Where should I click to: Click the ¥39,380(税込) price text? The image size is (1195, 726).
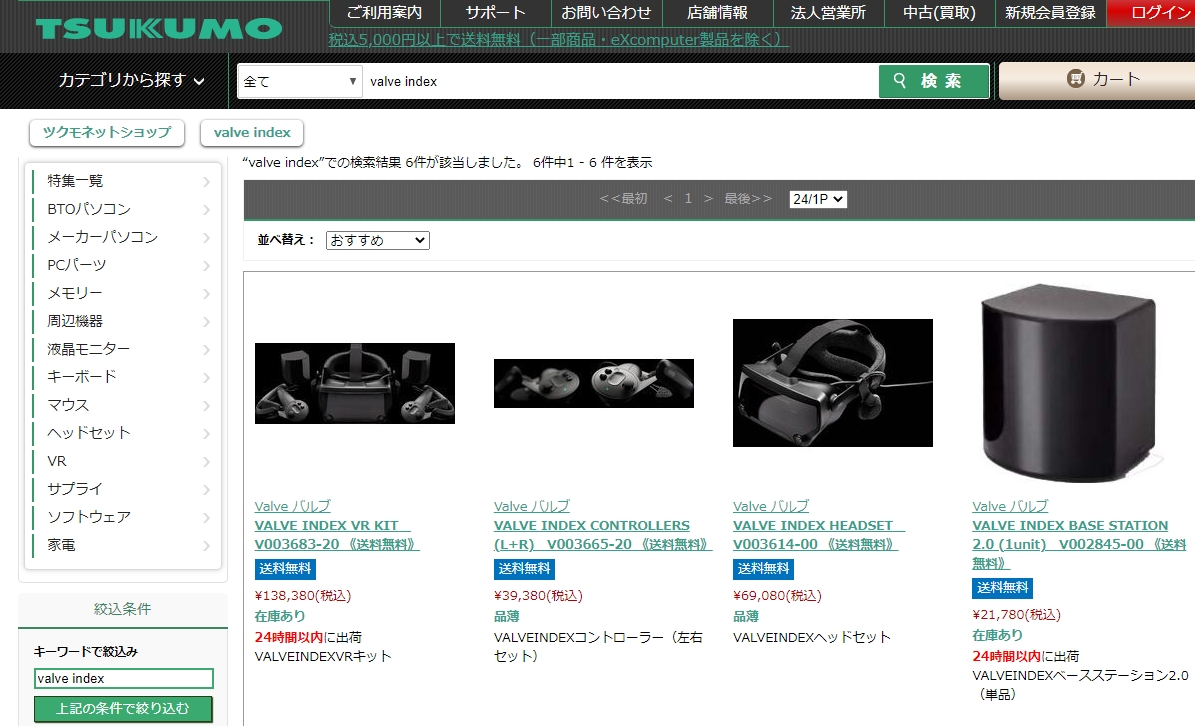539,596
